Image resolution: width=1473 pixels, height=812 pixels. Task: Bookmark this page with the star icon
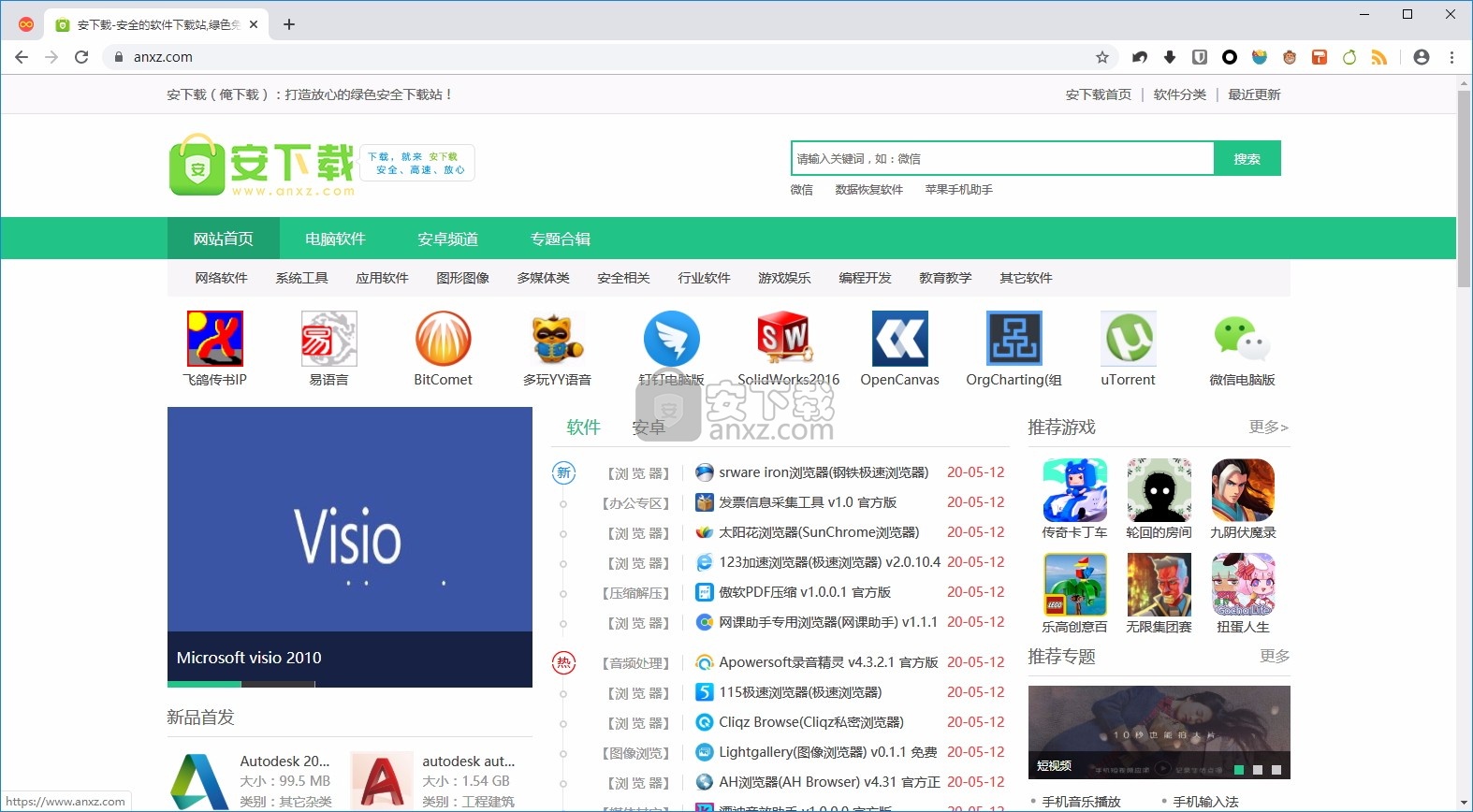[x=1102, y=57]
